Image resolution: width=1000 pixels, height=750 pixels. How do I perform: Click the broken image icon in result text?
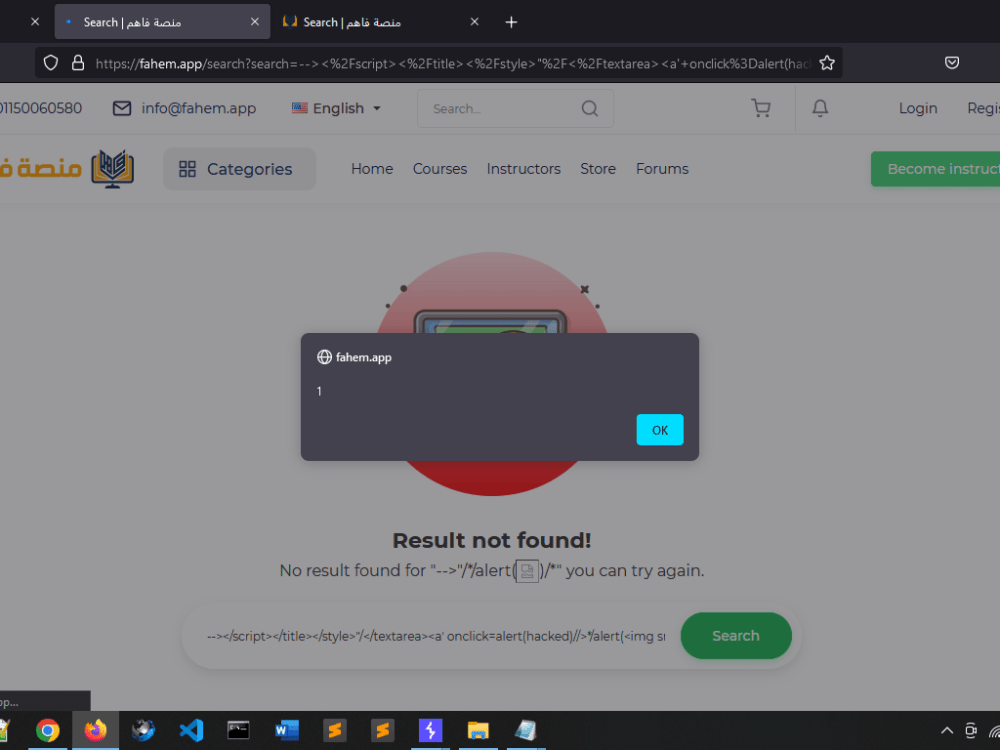pos(527,571)
